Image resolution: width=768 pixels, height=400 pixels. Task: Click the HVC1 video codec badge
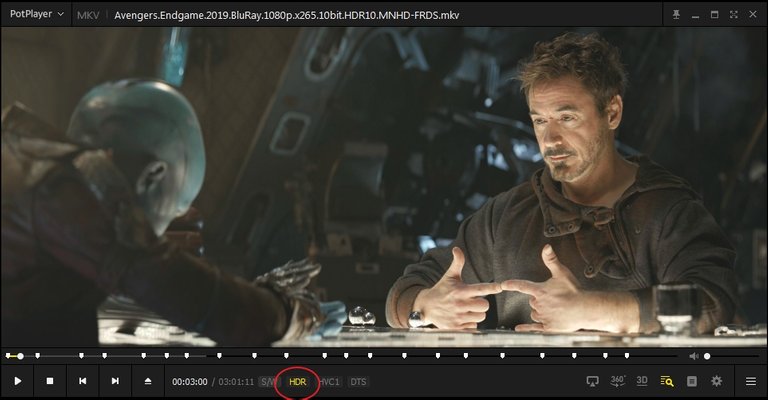[330, 382]
